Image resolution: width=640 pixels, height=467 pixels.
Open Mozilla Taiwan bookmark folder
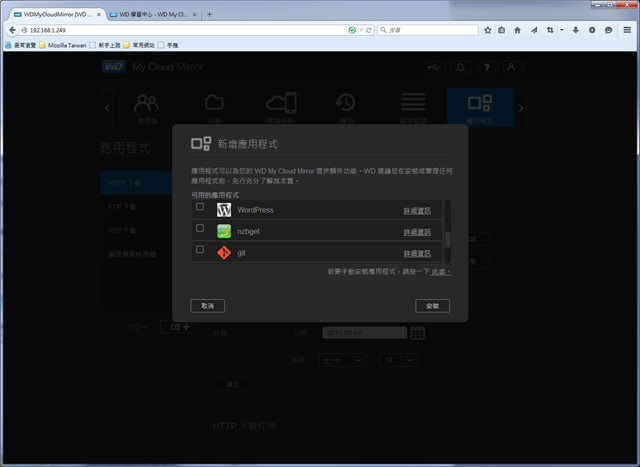click(63, 45)
